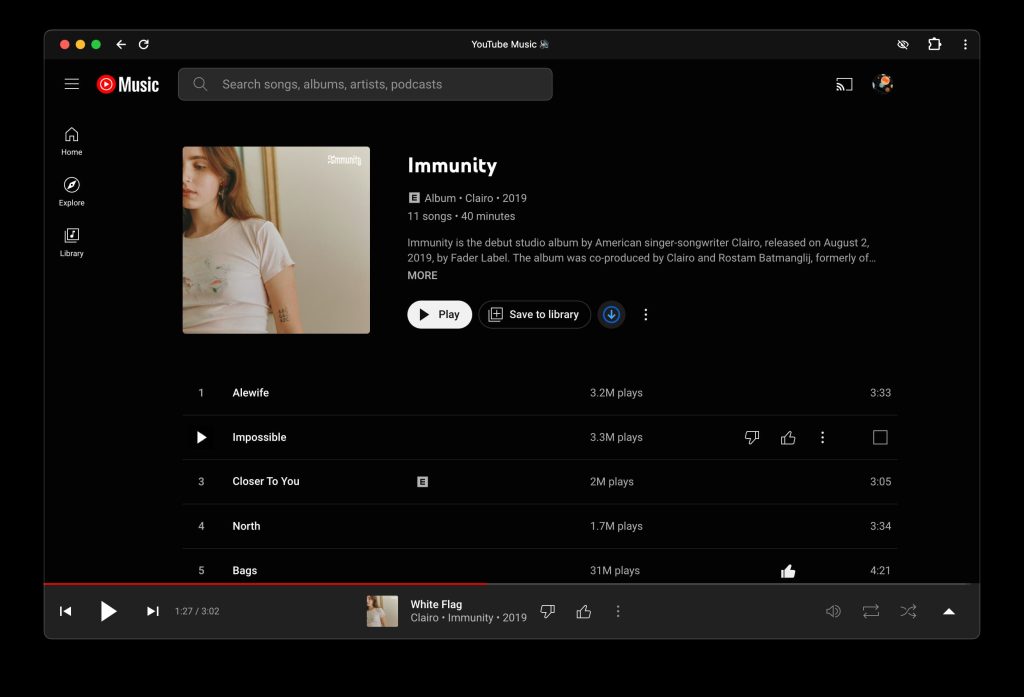
Task: Toggle repeat mode in player bar
Action: (x=871, y=611)
